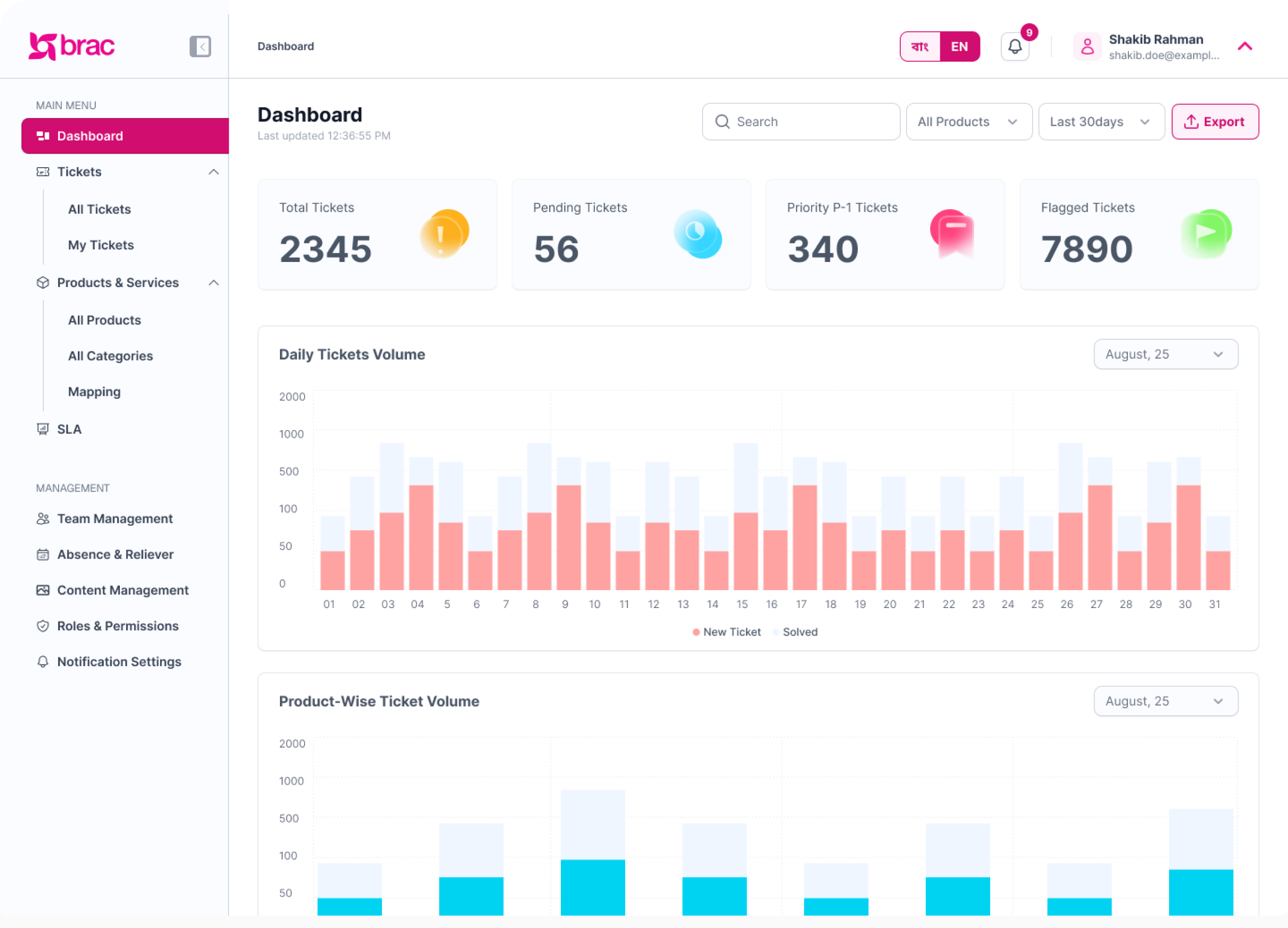This screenshot has height=928, width=1288.
Task: Collapse the sidebar with the arrow icon
Action: coord(200,46)
